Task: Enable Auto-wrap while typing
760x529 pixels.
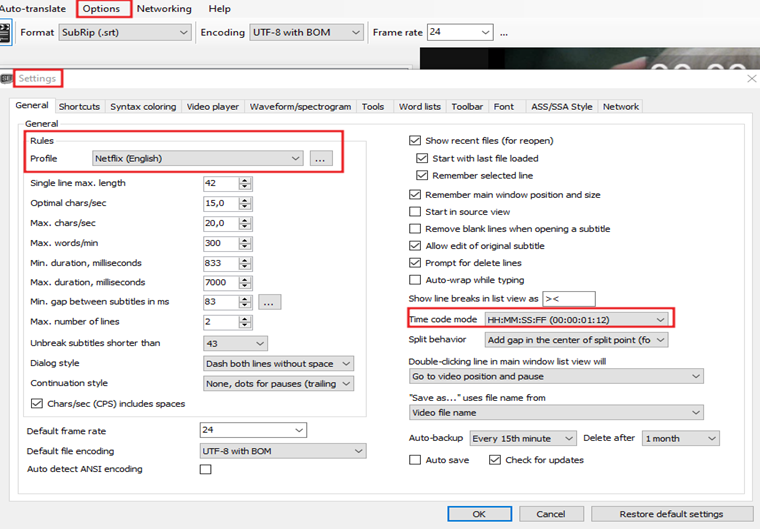Action: click(x=415, y=280)
